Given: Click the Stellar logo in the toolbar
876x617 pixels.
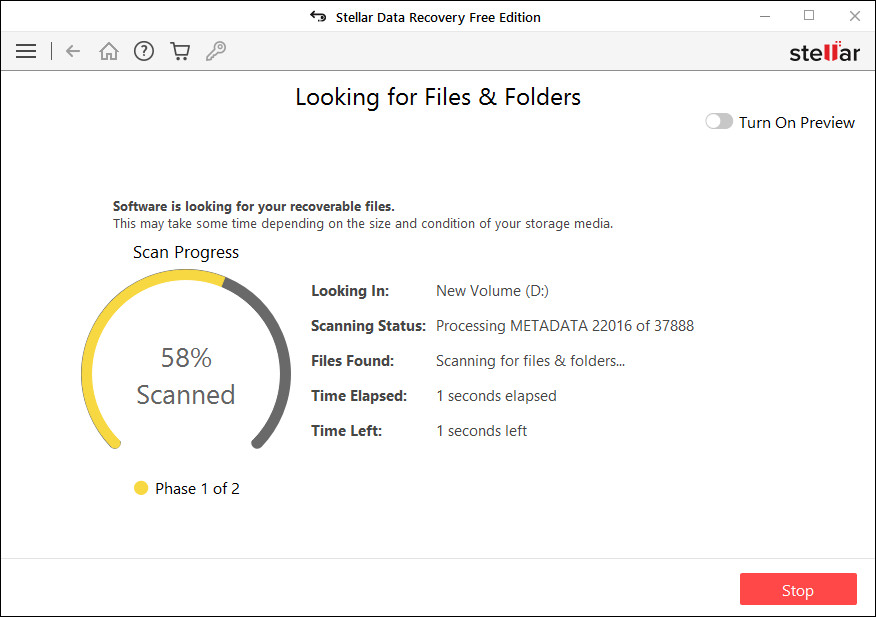Looking at the screenshot, I should tap(825, 52).
